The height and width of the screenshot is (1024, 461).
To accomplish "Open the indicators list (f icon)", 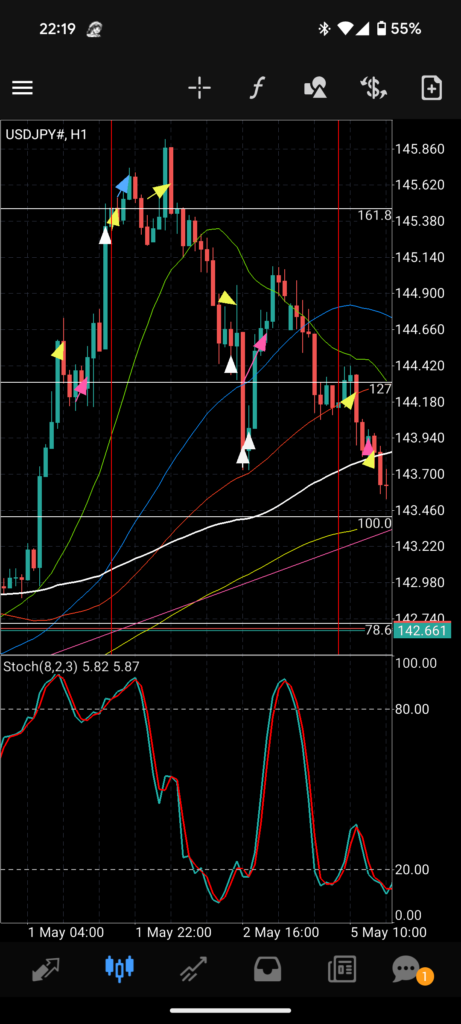I will [x=257, y=88].
